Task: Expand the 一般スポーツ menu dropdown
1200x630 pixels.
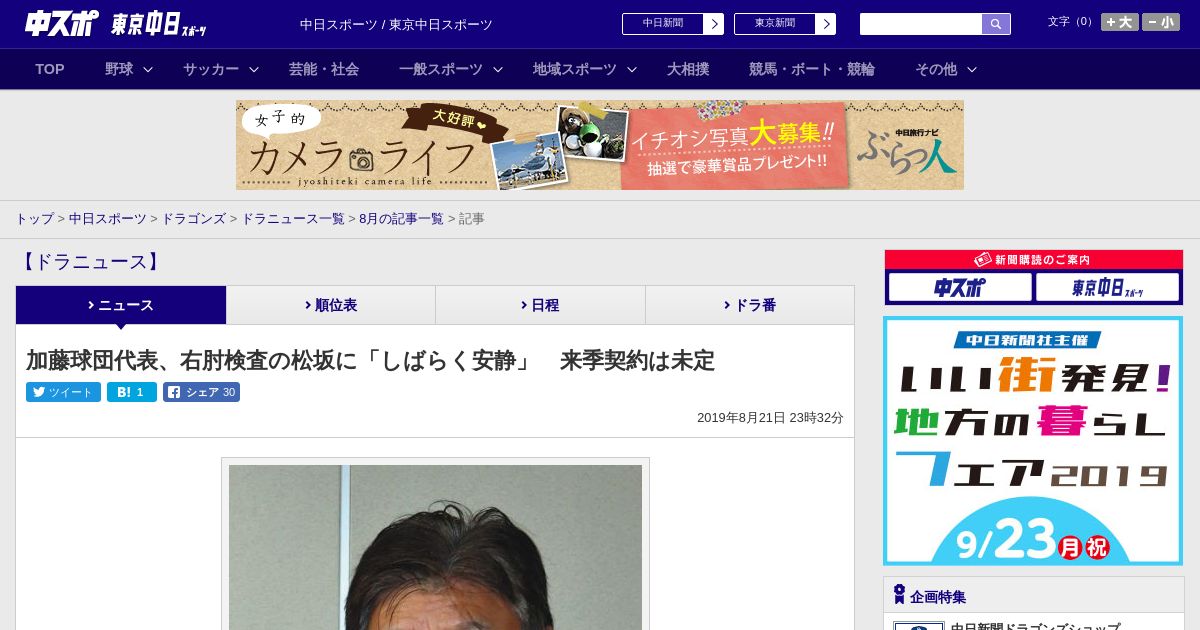Action: tap(450, 69)
